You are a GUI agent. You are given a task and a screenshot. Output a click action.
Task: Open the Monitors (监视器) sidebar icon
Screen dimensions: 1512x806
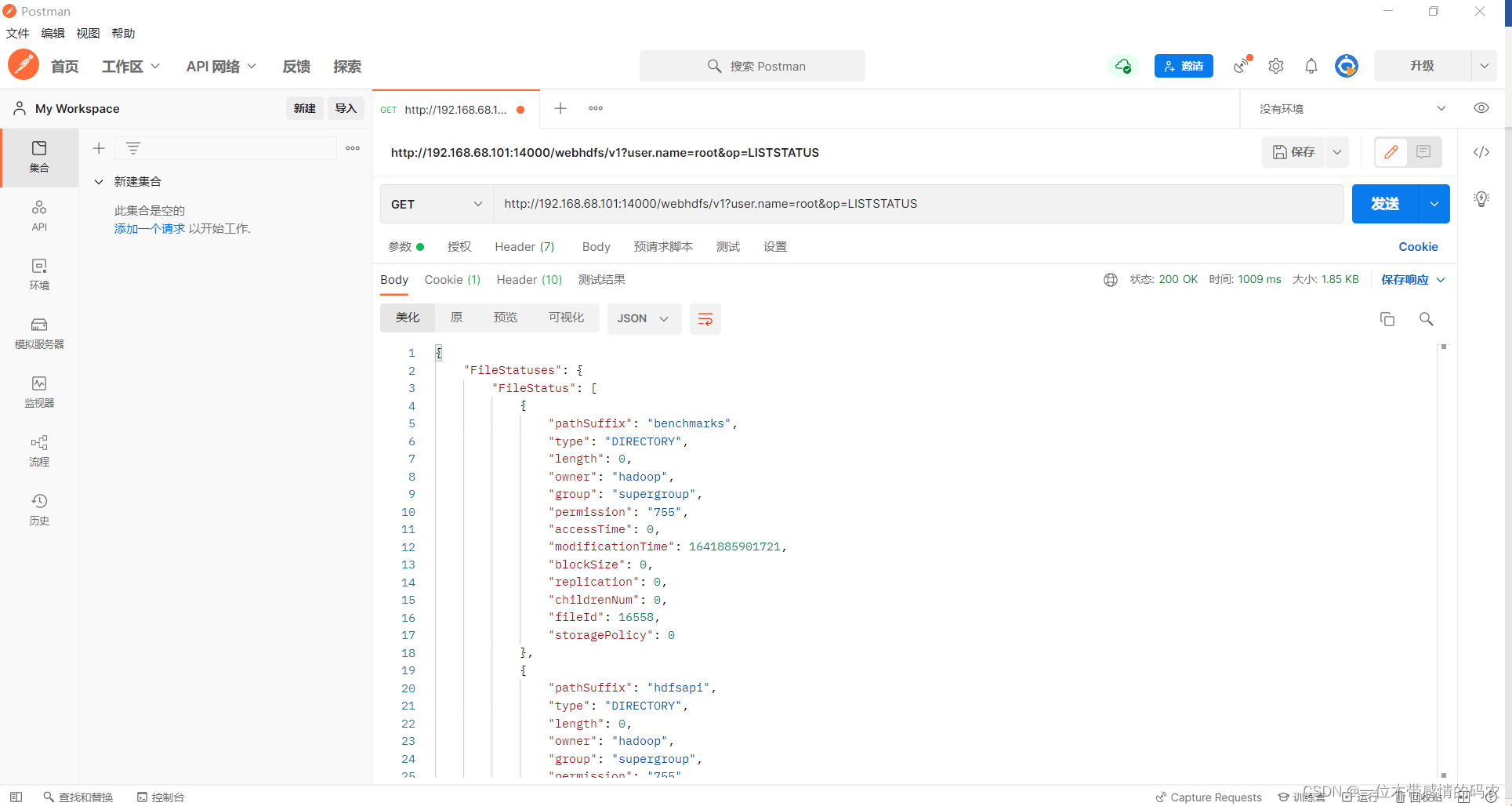39,391
